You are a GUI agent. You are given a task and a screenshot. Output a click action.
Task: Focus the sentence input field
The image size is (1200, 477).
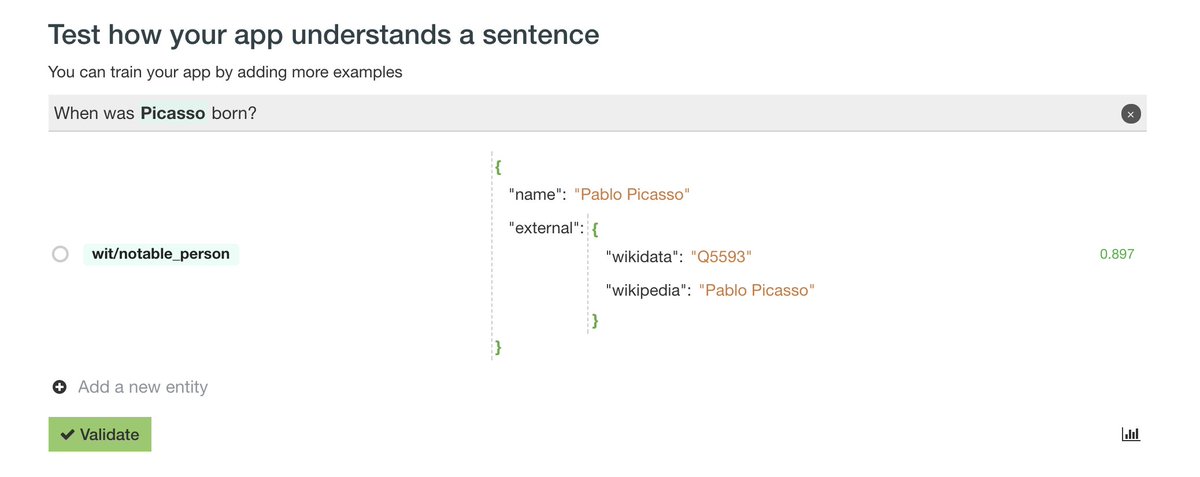tap(597, 113)
